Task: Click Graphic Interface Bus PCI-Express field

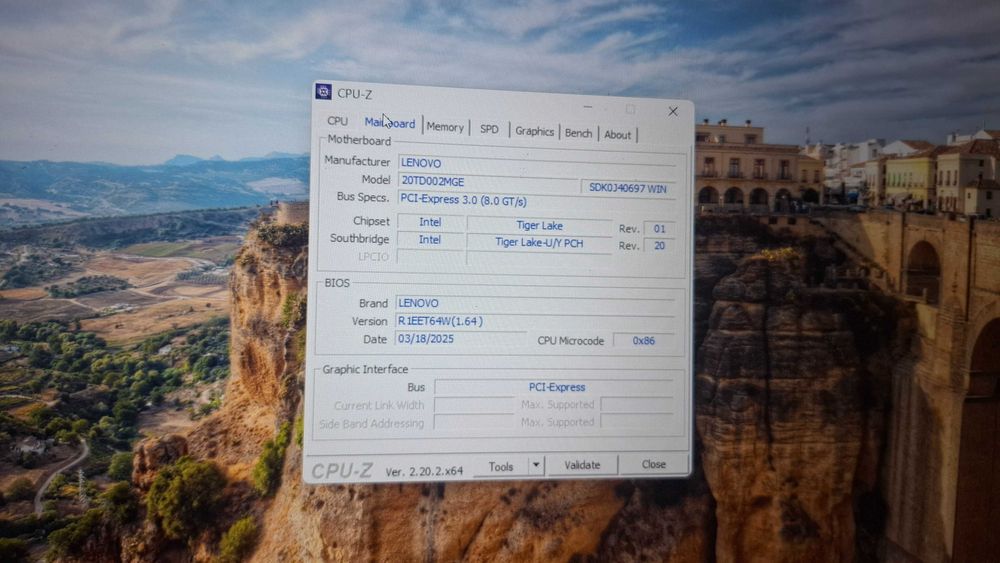Action: tap(554, 387)
